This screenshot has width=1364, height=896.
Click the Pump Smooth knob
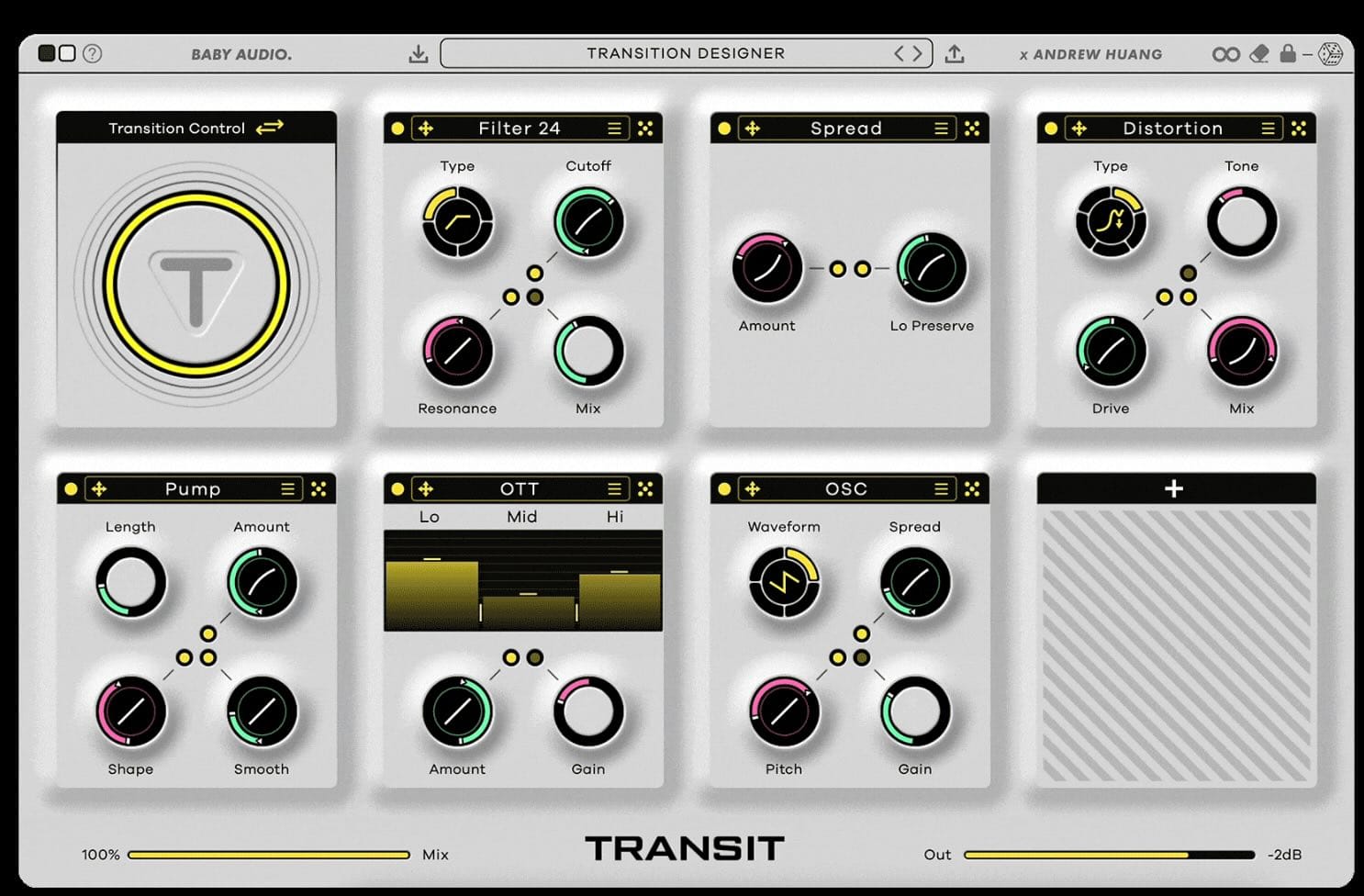coord(262,712)
